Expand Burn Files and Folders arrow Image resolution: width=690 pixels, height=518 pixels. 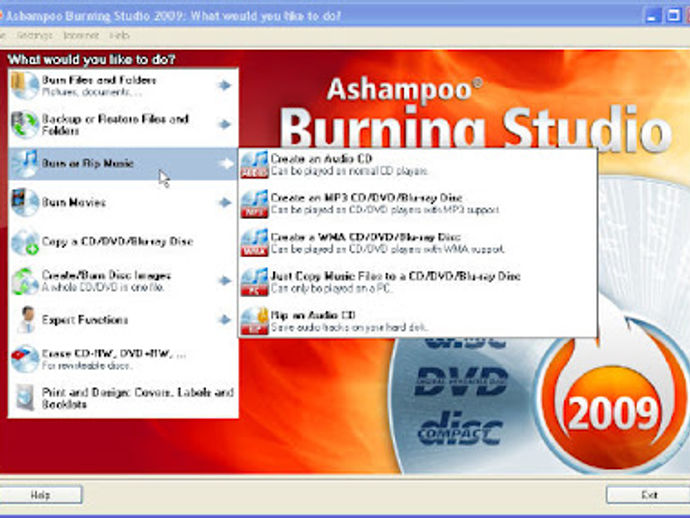click(x=225, y=85)
